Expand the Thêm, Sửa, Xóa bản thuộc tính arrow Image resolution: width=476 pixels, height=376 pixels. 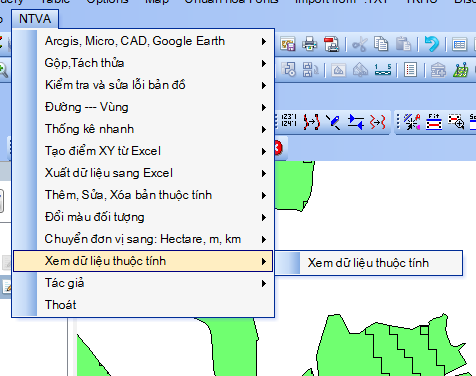[264, 195]
